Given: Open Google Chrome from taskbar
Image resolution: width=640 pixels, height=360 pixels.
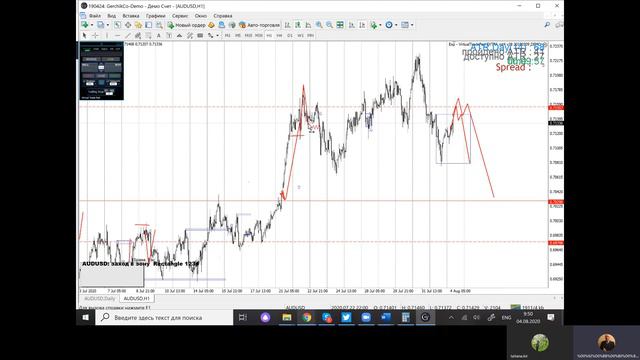Looking at the screenshot, I should pos(307,317).
